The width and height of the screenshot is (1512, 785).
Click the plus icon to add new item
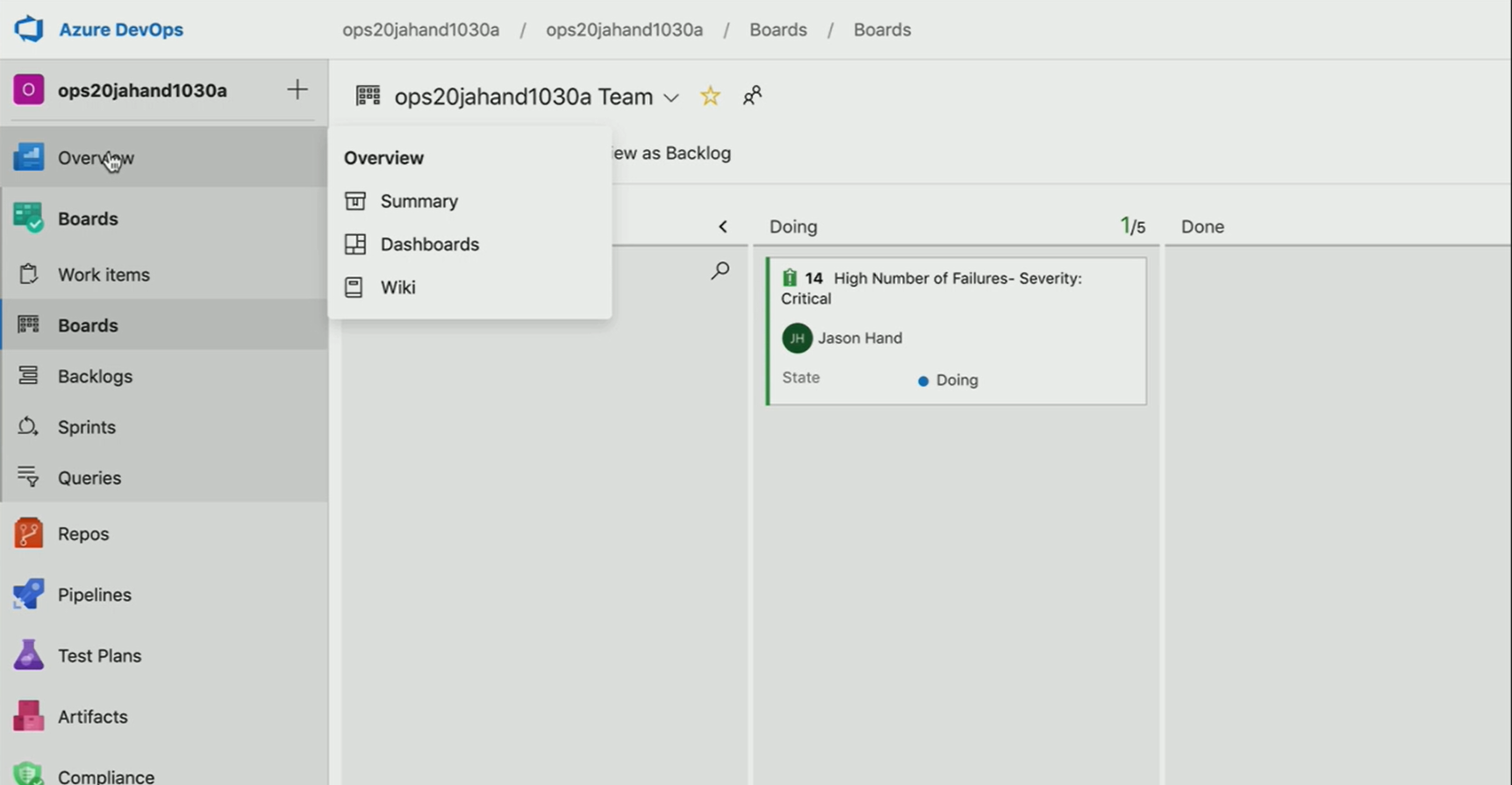point(297,89)
